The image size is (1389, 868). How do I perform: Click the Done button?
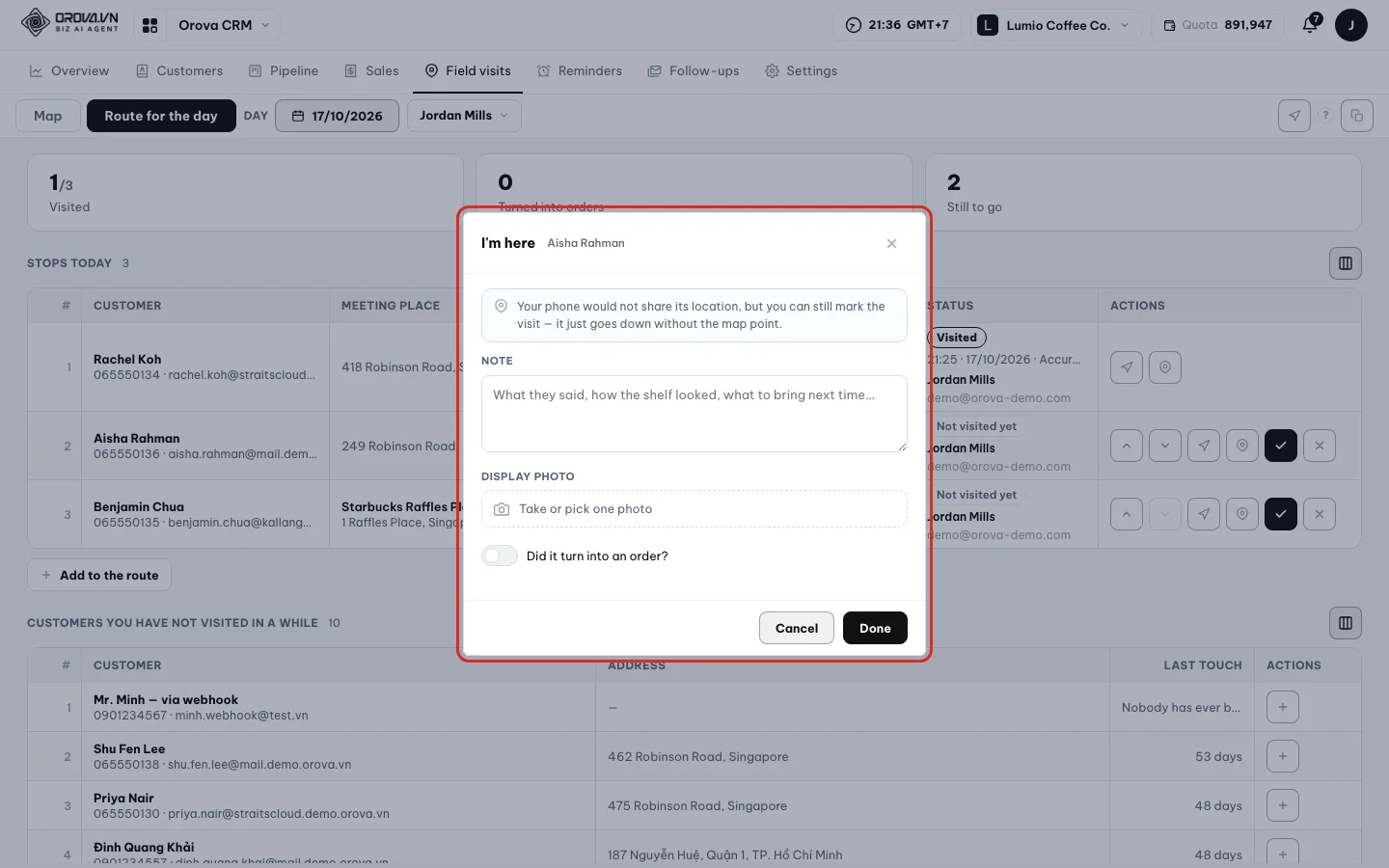875,628
